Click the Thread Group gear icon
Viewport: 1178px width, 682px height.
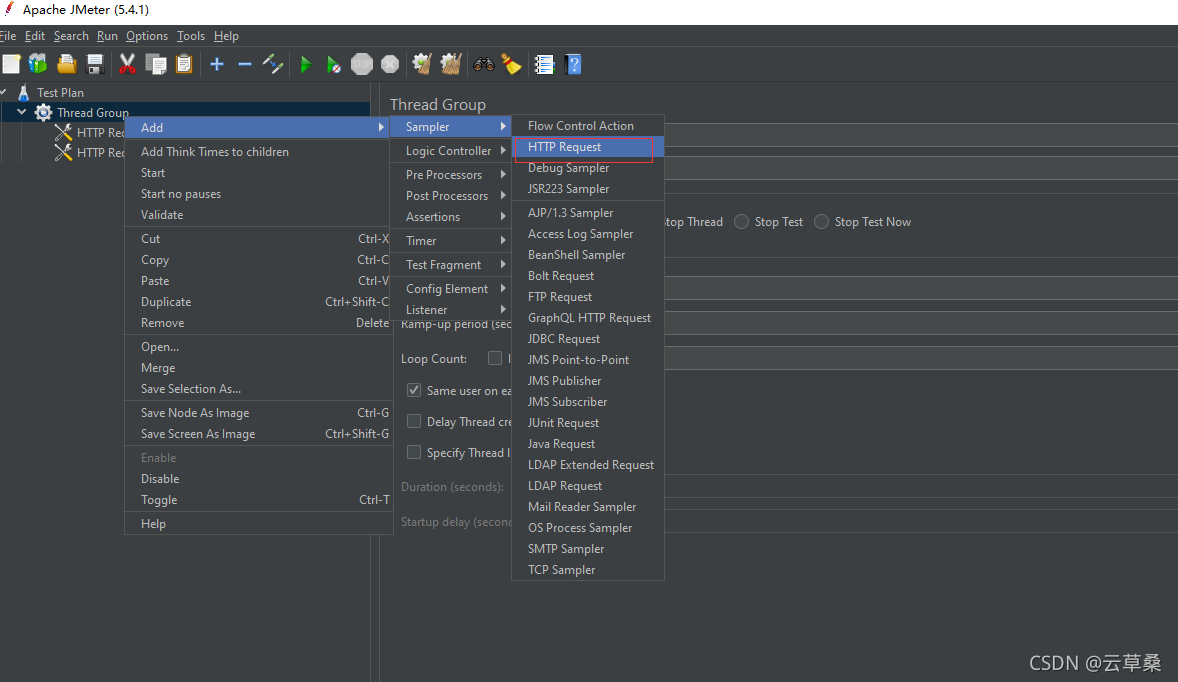pos(44,113)
